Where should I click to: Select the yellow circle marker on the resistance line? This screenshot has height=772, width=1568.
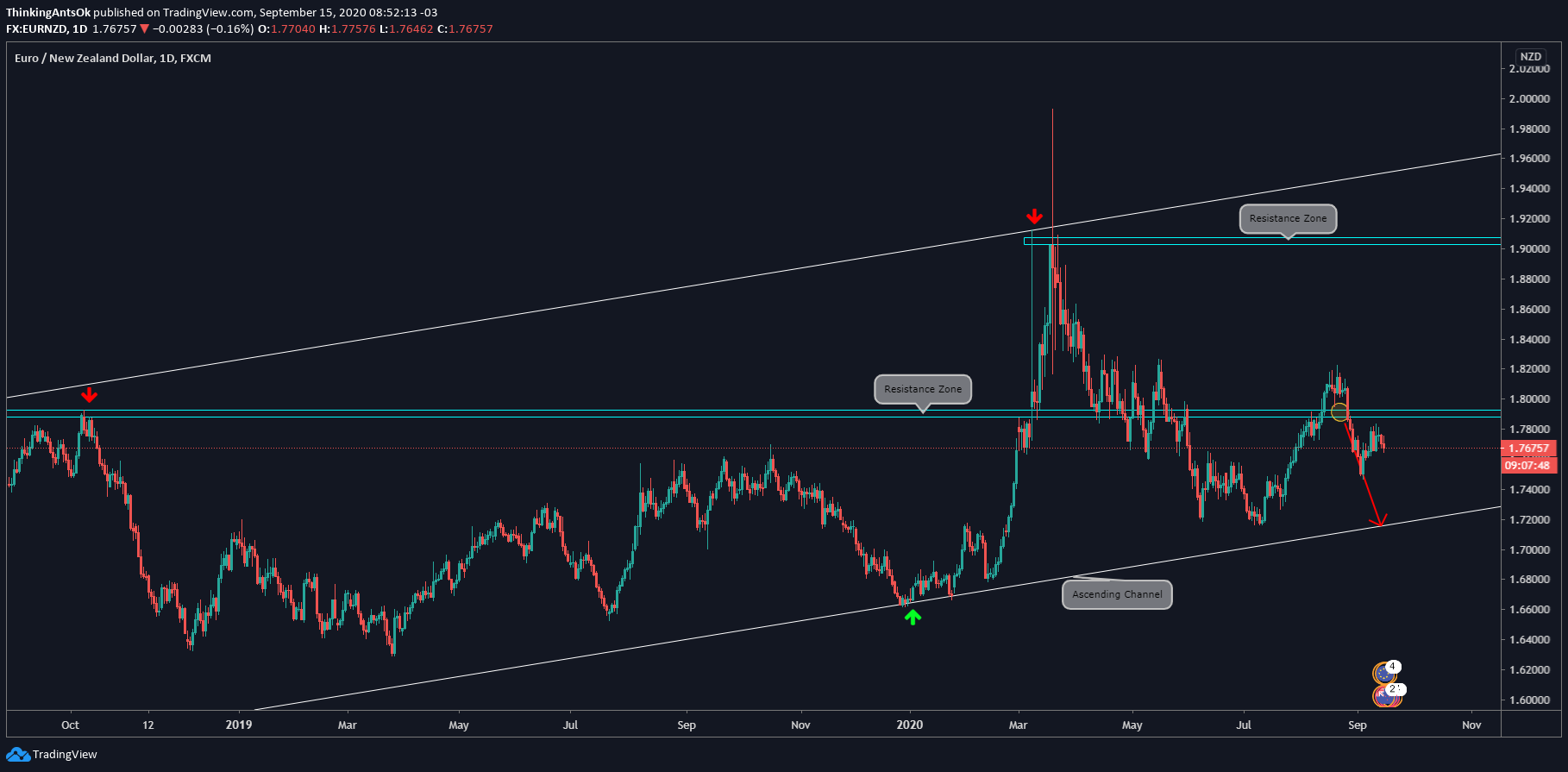1339,412
